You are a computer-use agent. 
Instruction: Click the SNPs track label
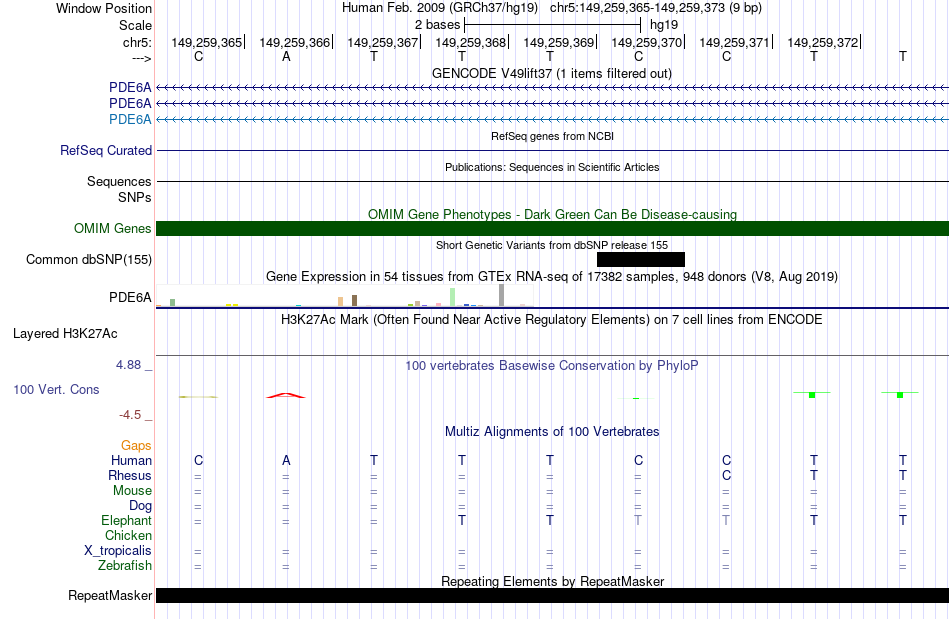point(135,197)
